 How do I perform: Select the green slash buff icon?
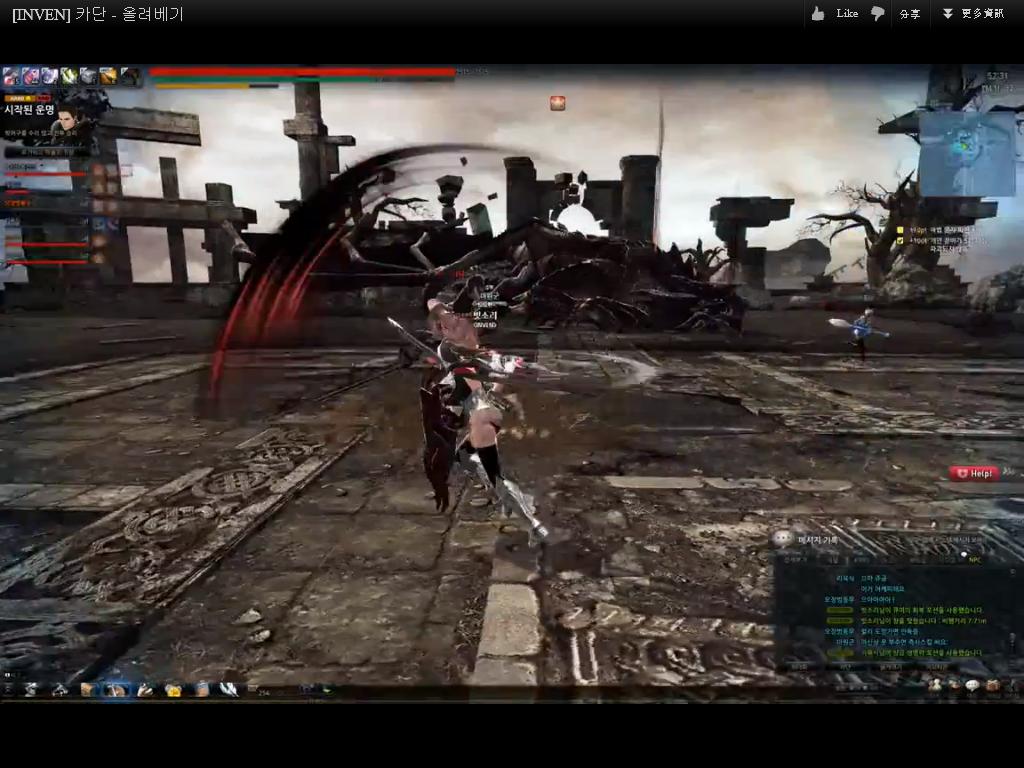tap(69, 77)
